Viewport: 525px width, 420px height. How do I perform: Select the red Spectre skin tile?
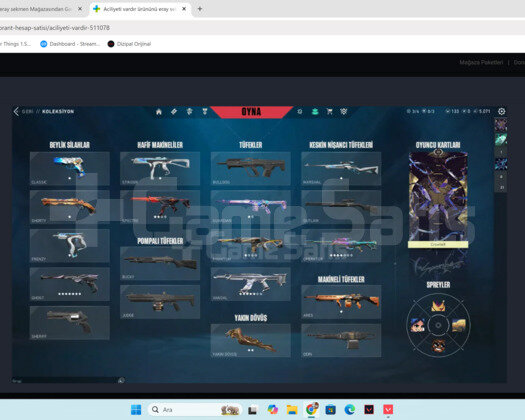(160, 207)
